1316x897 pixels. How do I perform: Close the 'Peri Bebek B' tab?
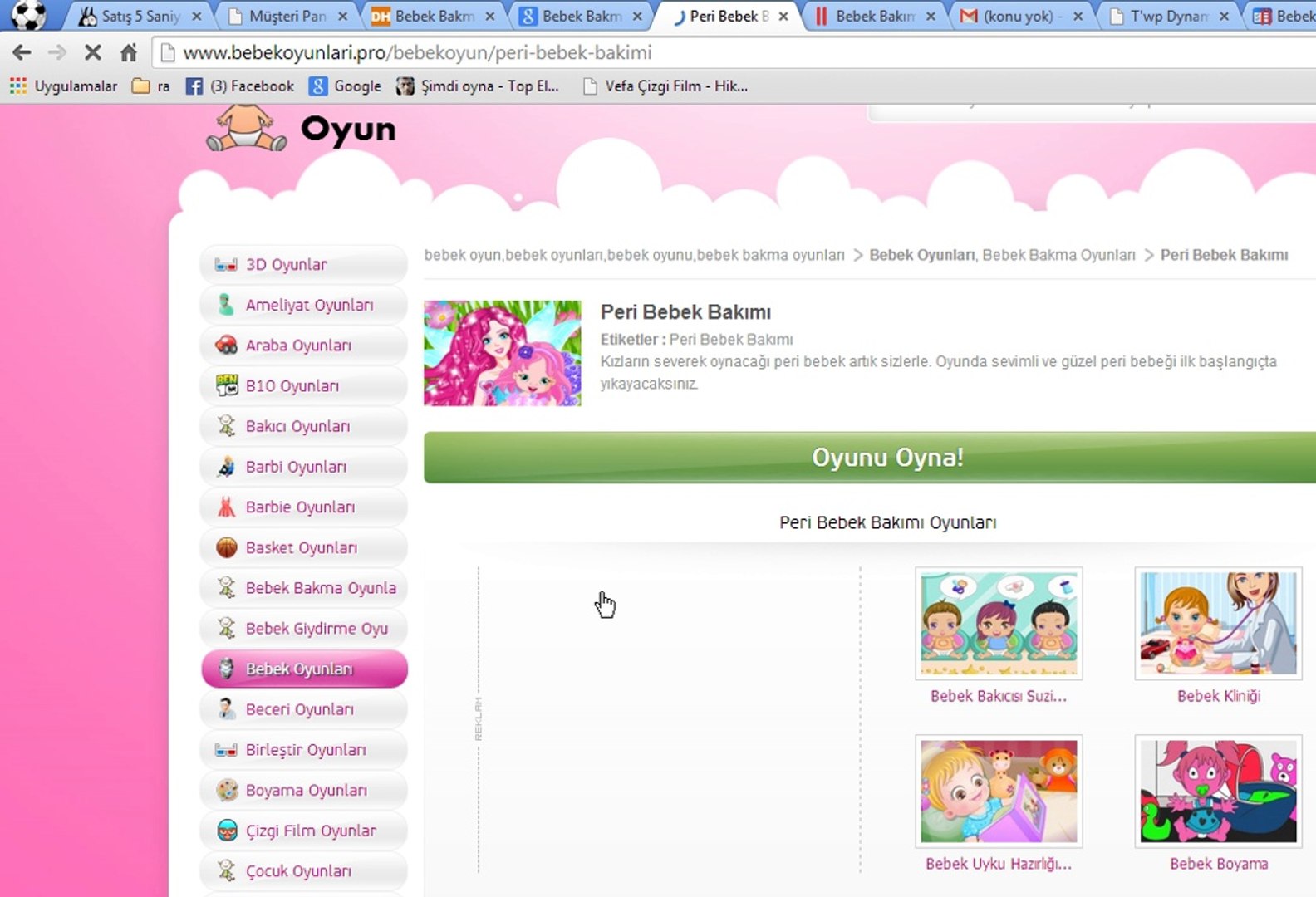[783, 16]
